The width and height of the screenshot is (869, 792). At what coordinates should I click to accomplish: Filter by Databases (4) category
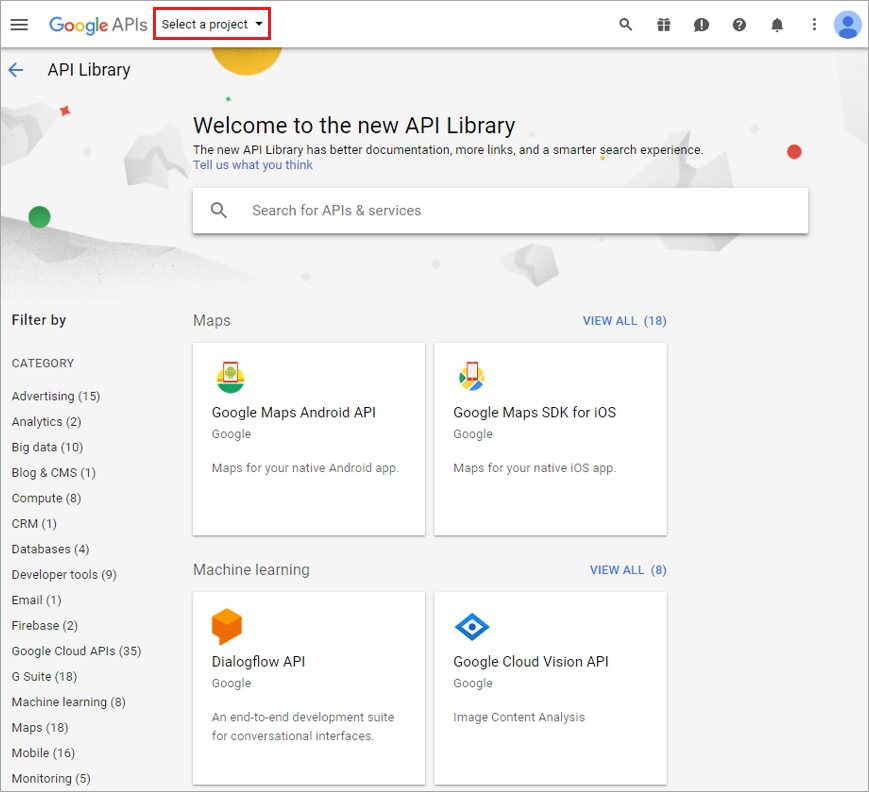50,549
